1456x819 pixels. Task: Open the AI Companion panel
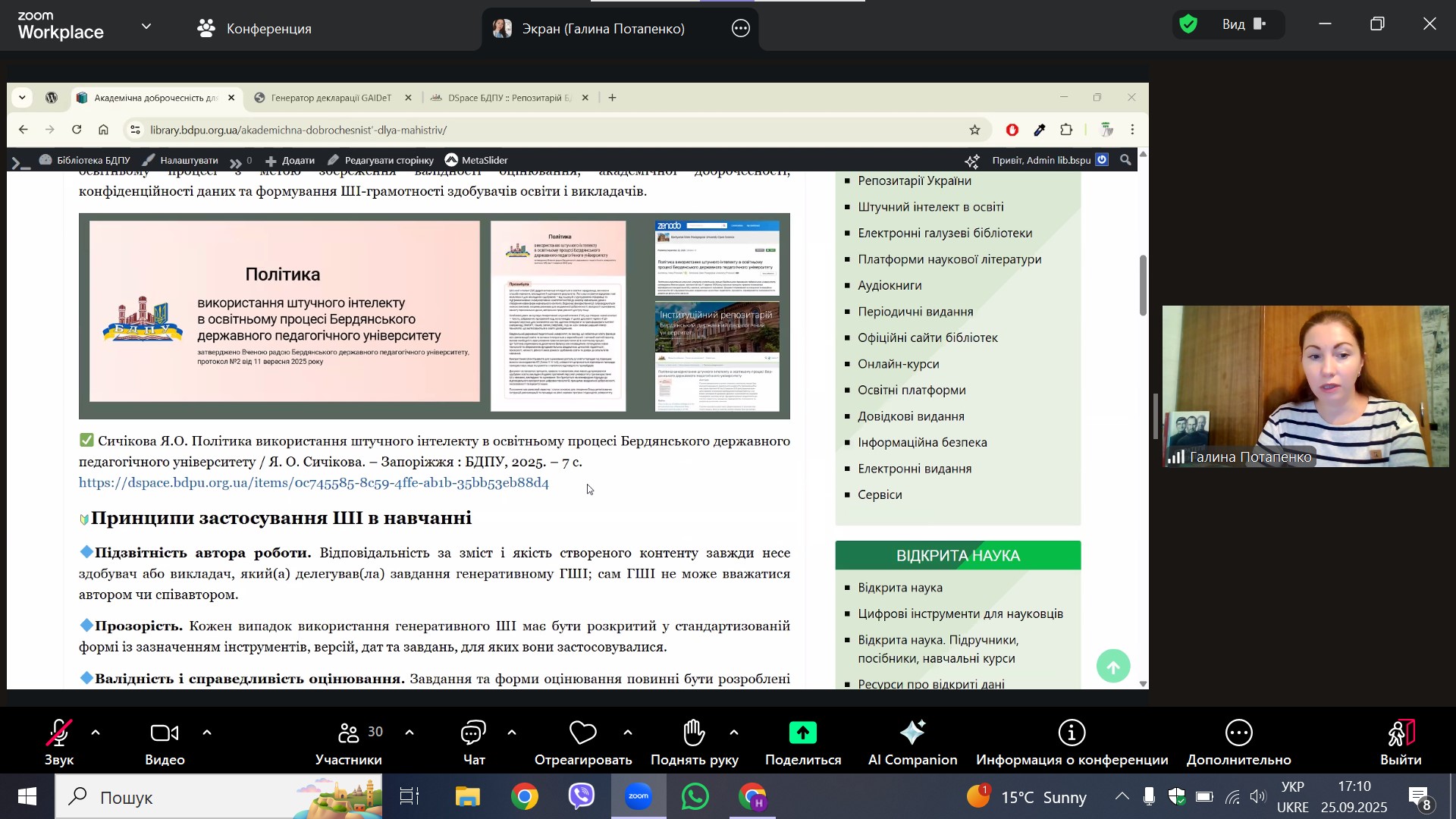click(912, 733)
